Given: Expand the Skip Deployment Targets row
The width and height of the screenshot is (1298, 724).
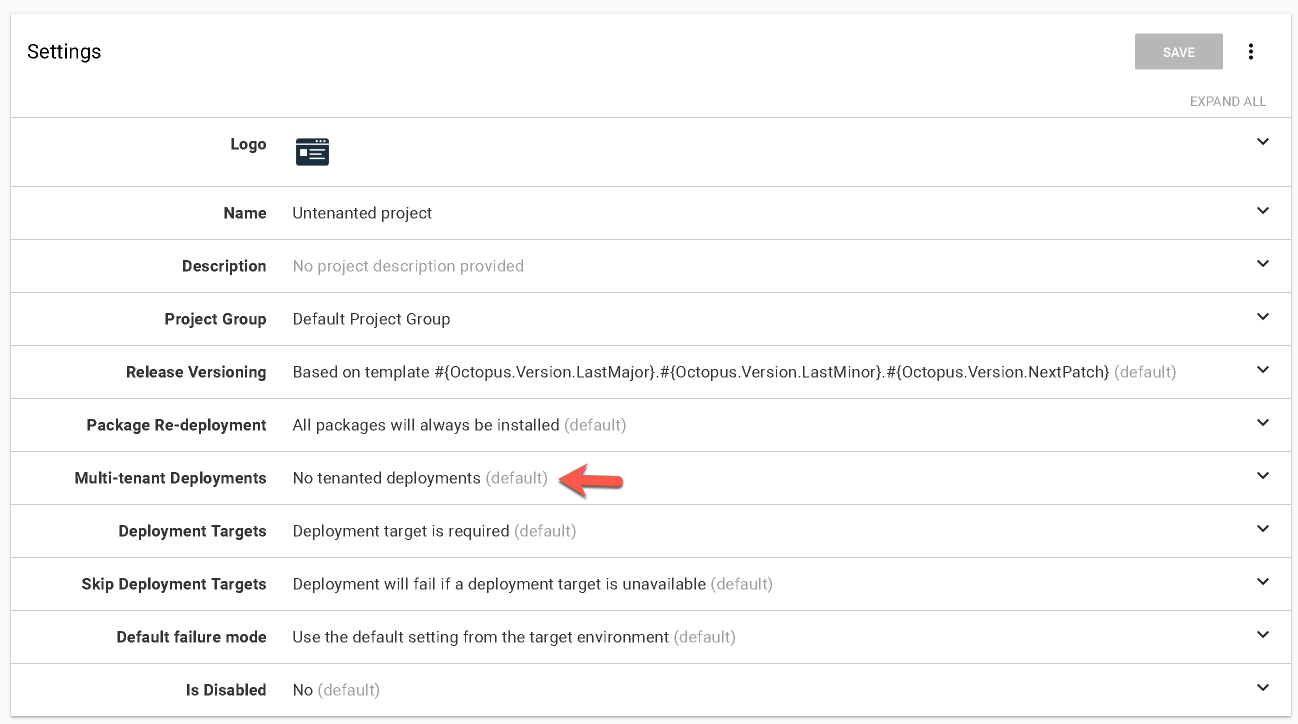Looking at the screenshot, I should [1262, 583].
